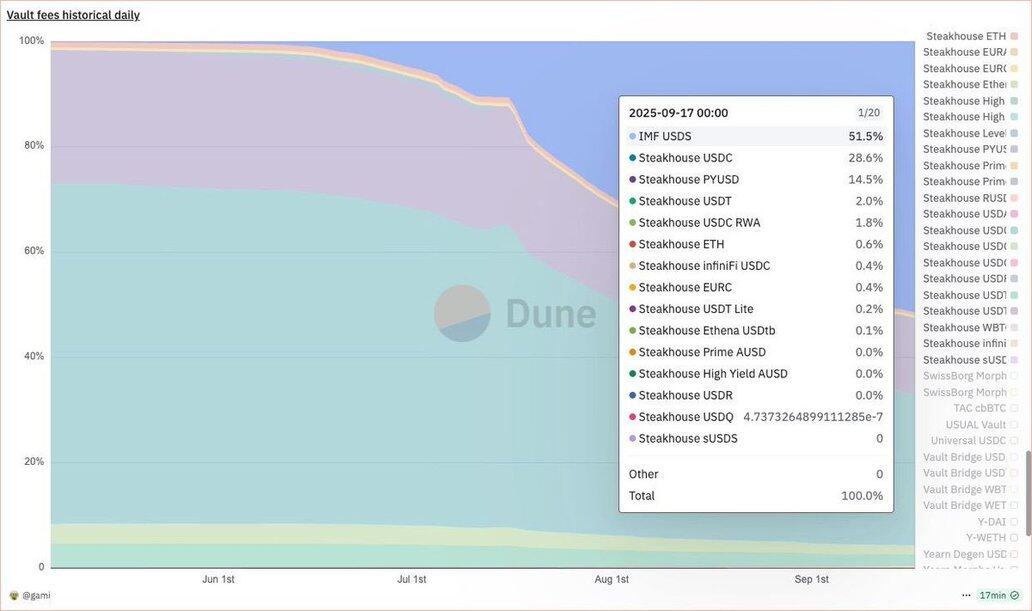Click the 60% y-axis label
Image resolution: width=1032 pixels, height=611 pixels.
tap(34, 251)
